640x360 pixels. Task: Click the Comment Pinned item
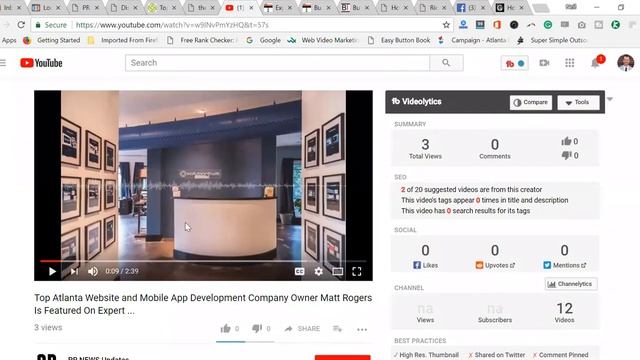(x=560, y=355)
